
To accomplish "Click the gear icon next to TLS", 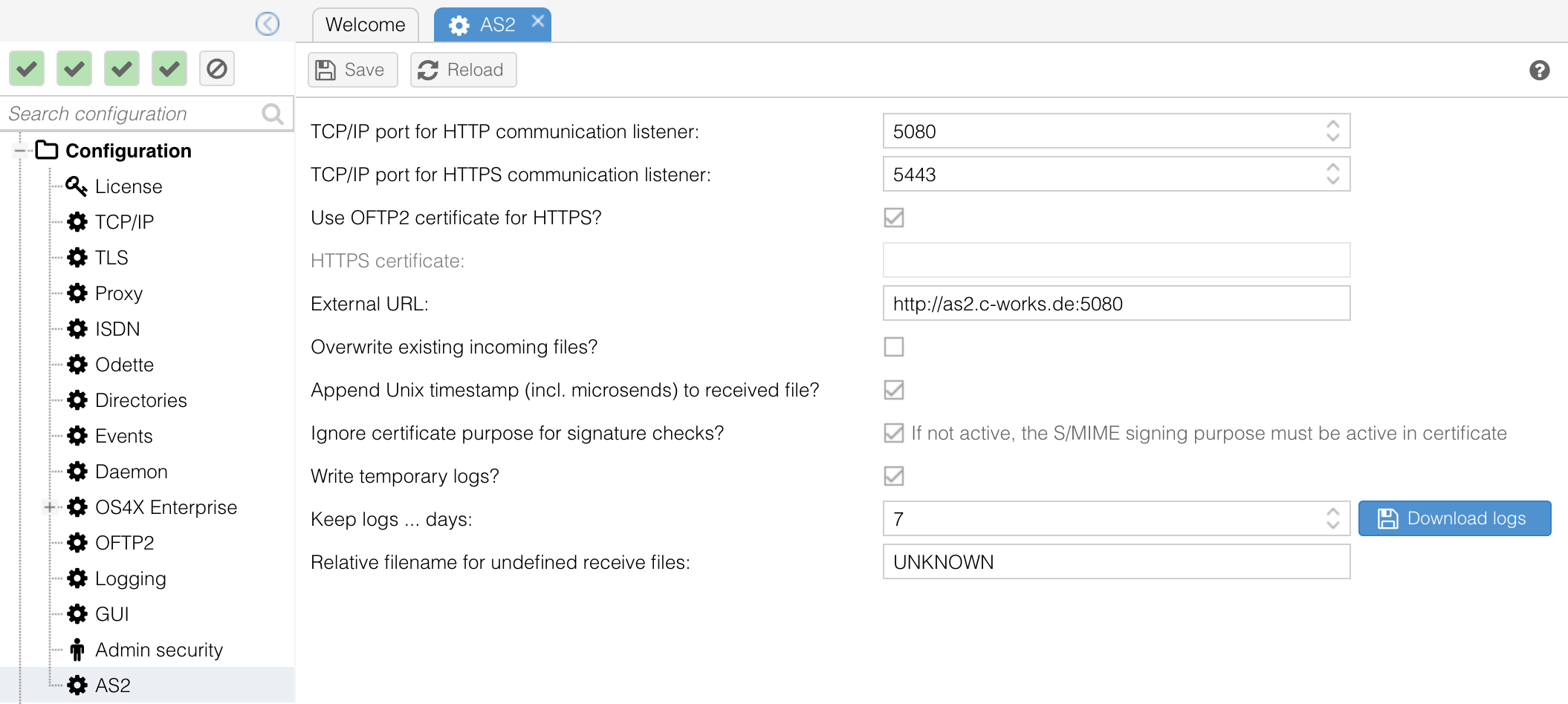I will pos(77,258).
